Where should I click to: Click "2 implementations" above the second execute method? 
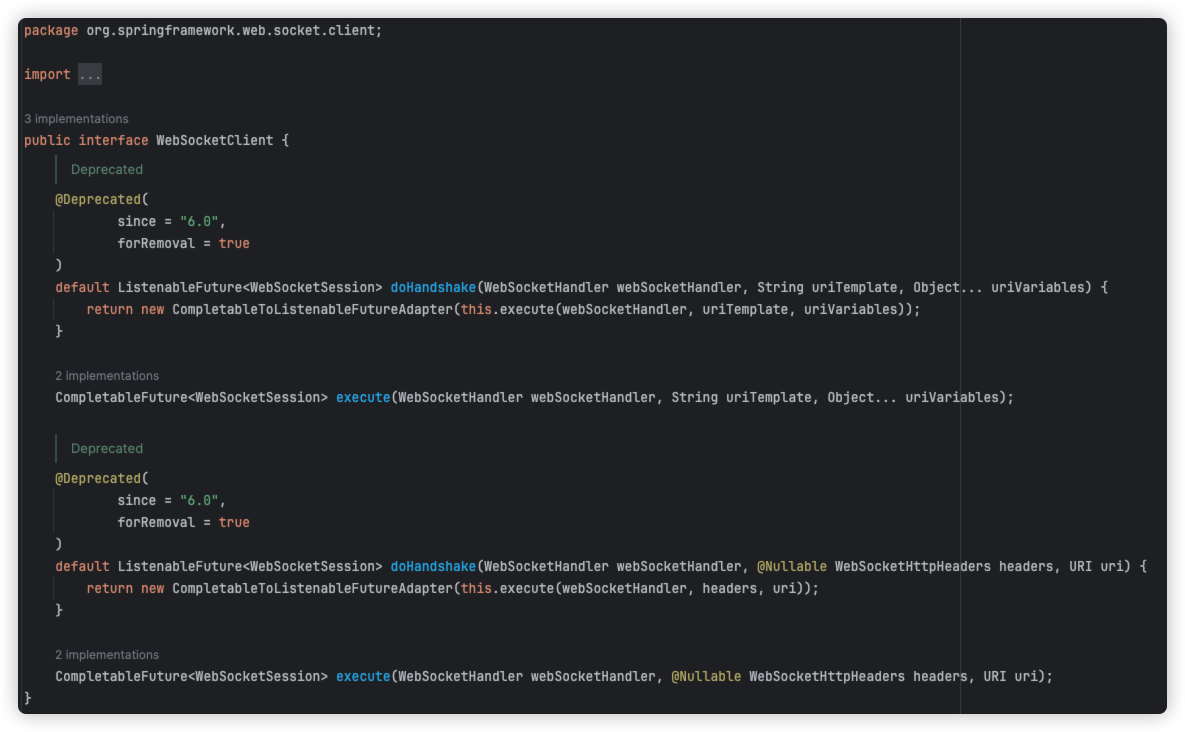point(106,654)
